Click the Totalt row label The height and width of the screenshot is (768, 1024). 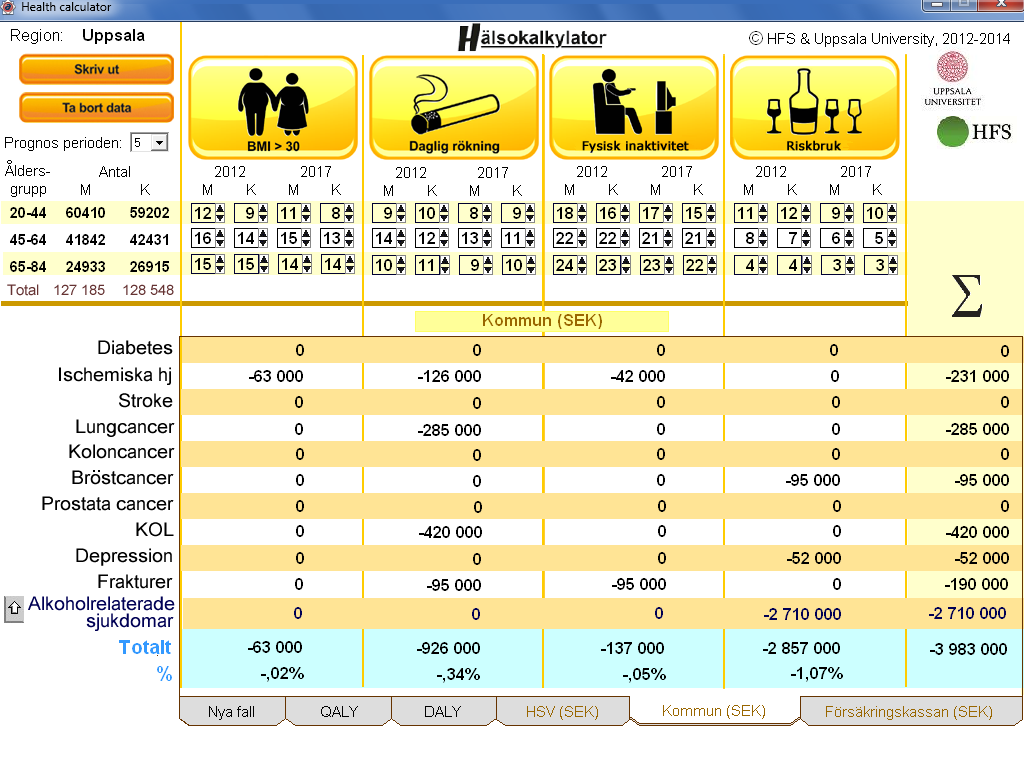click(x=145, y=647)
